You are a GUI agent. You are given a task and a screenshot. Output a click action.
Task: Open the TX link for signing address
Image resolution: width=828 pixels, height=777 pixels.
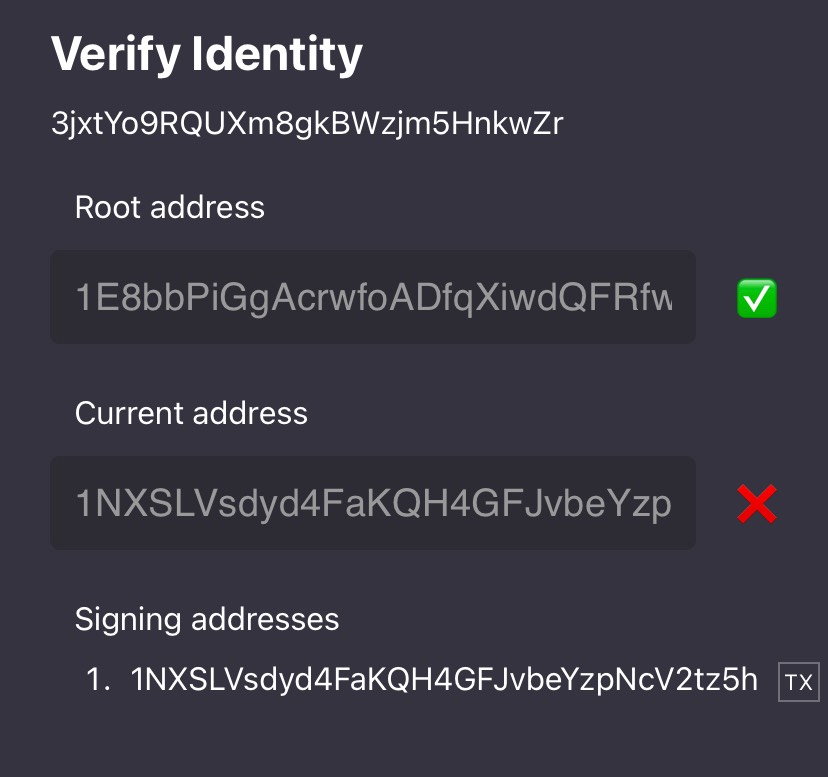(x=798, y=683)
